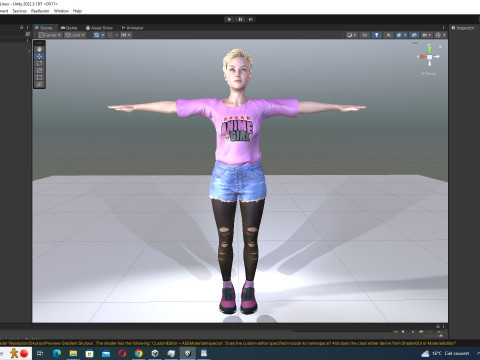Open Unity Hub from taskbar
480x360 pixels.
[x=155, y=353]
